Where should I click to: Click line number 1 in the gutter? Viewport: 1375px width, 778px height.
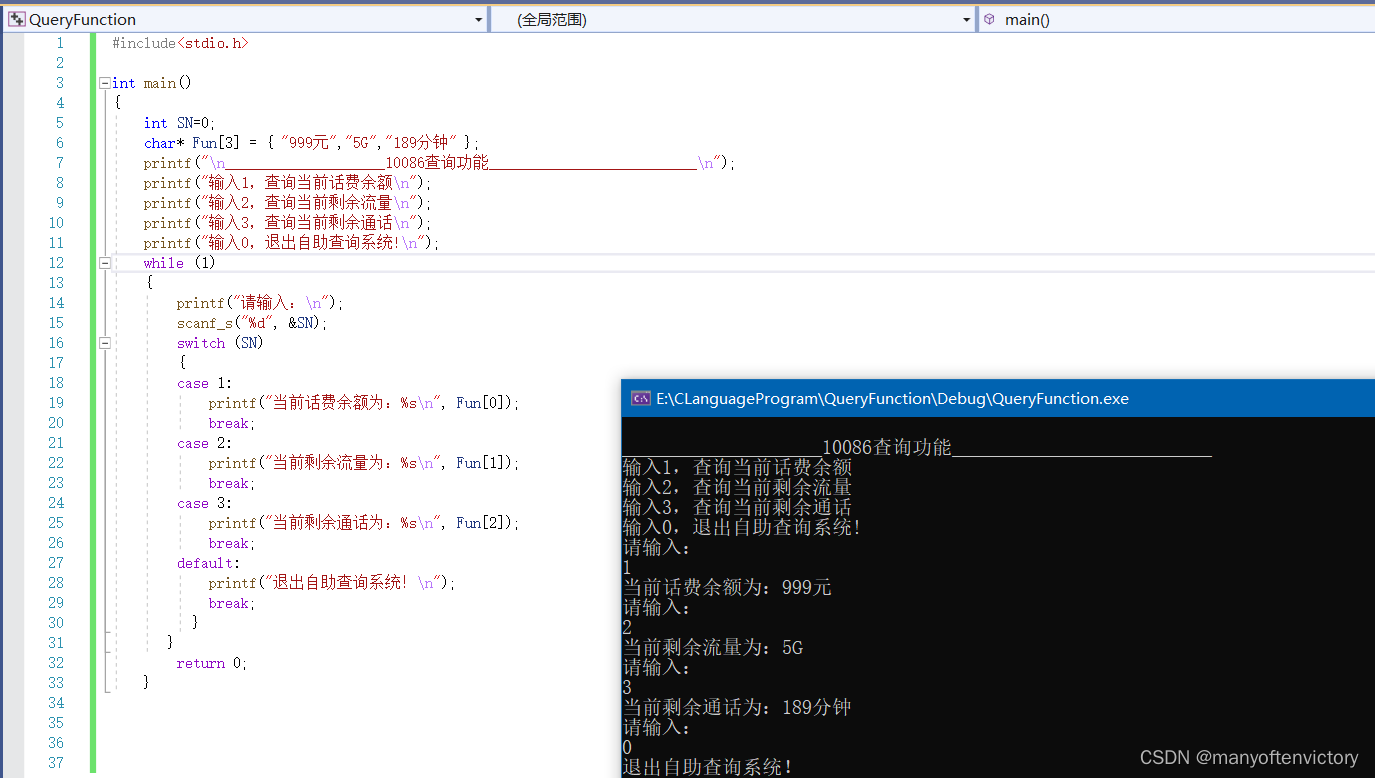tap(60, 43)
